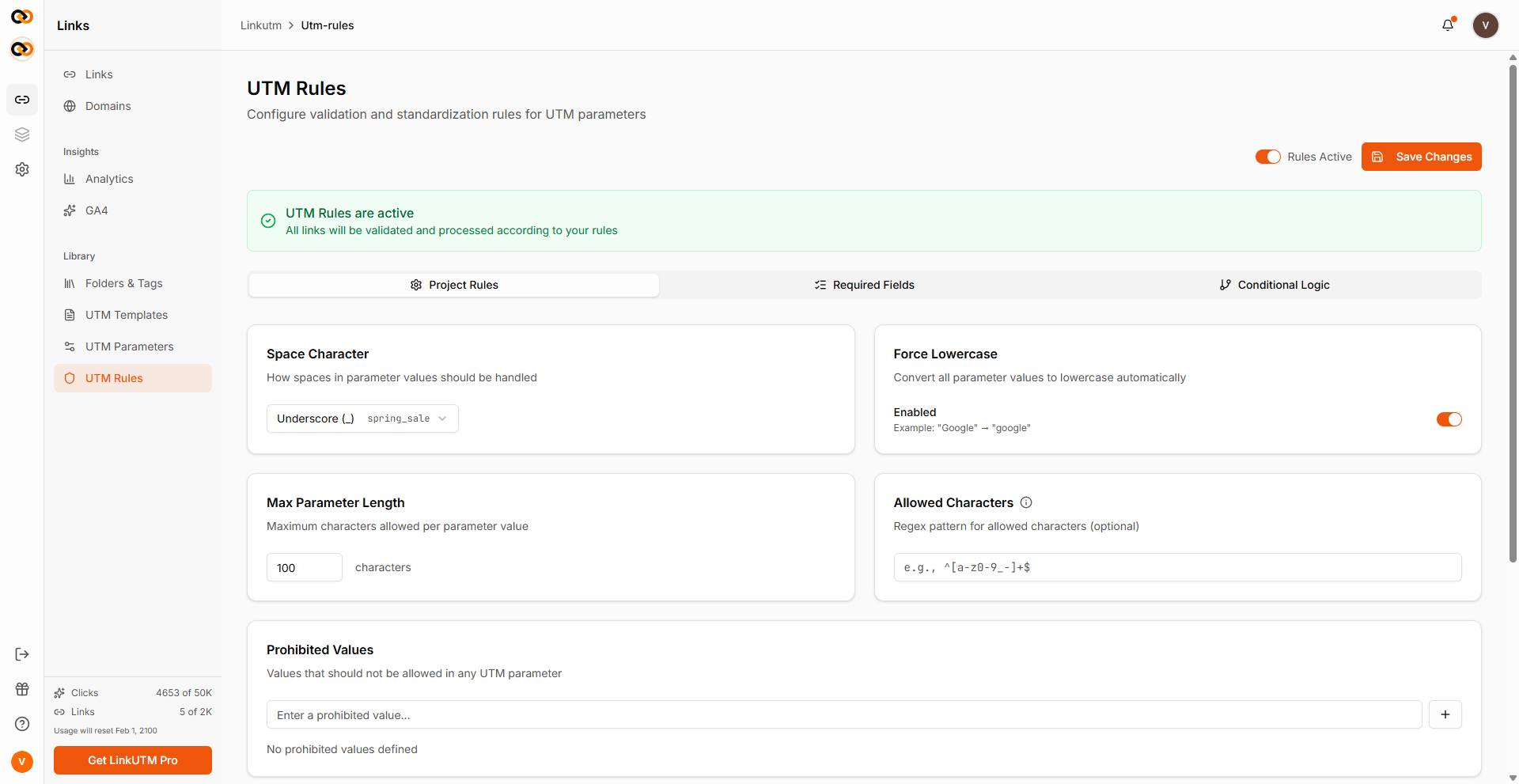The width and height of the screenshot is (1519, 784).
Task: Switch to Required Fields tab
Action: [864, 285]
